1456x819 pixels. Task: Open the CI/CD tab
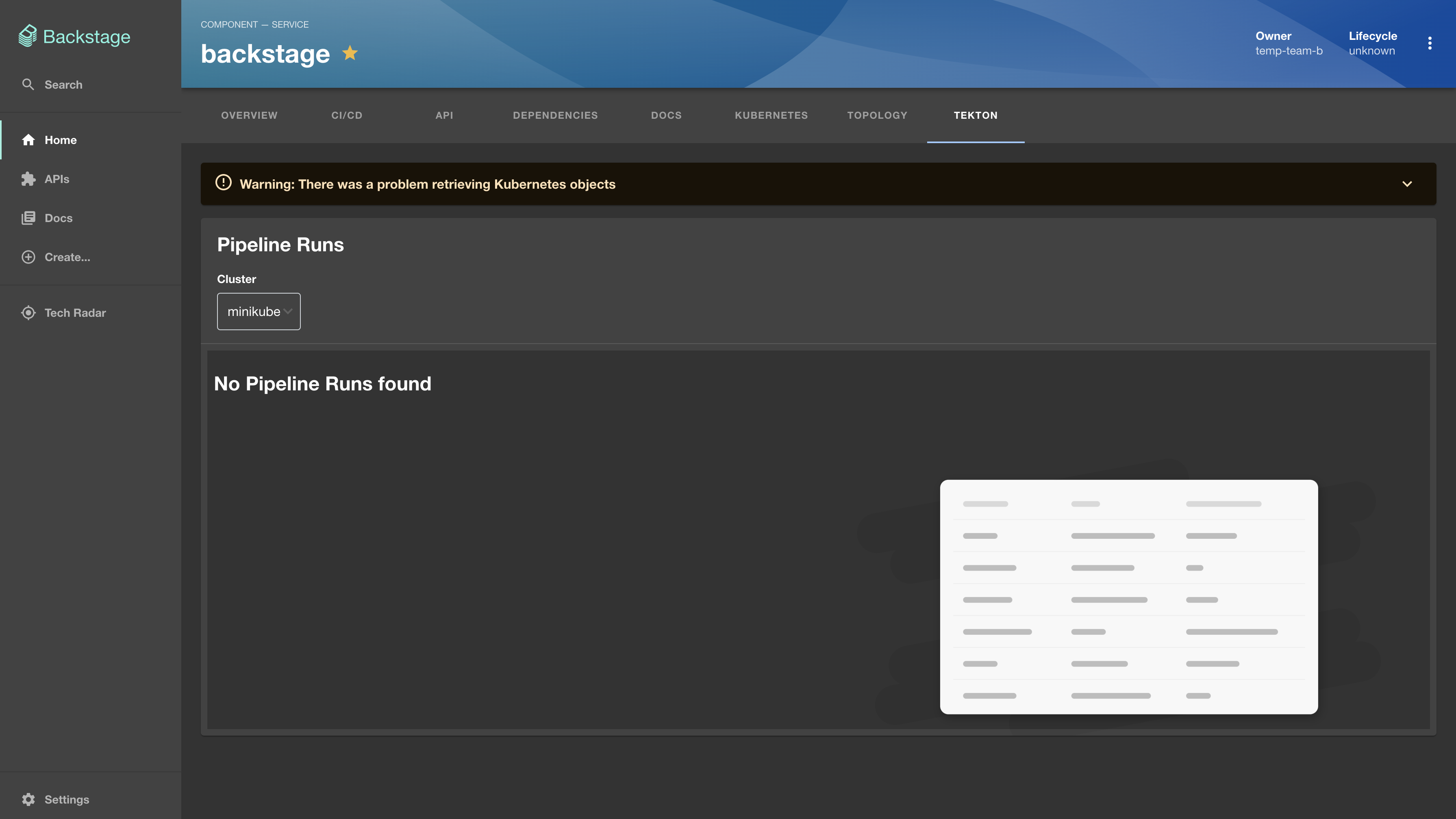click(346, 115)
